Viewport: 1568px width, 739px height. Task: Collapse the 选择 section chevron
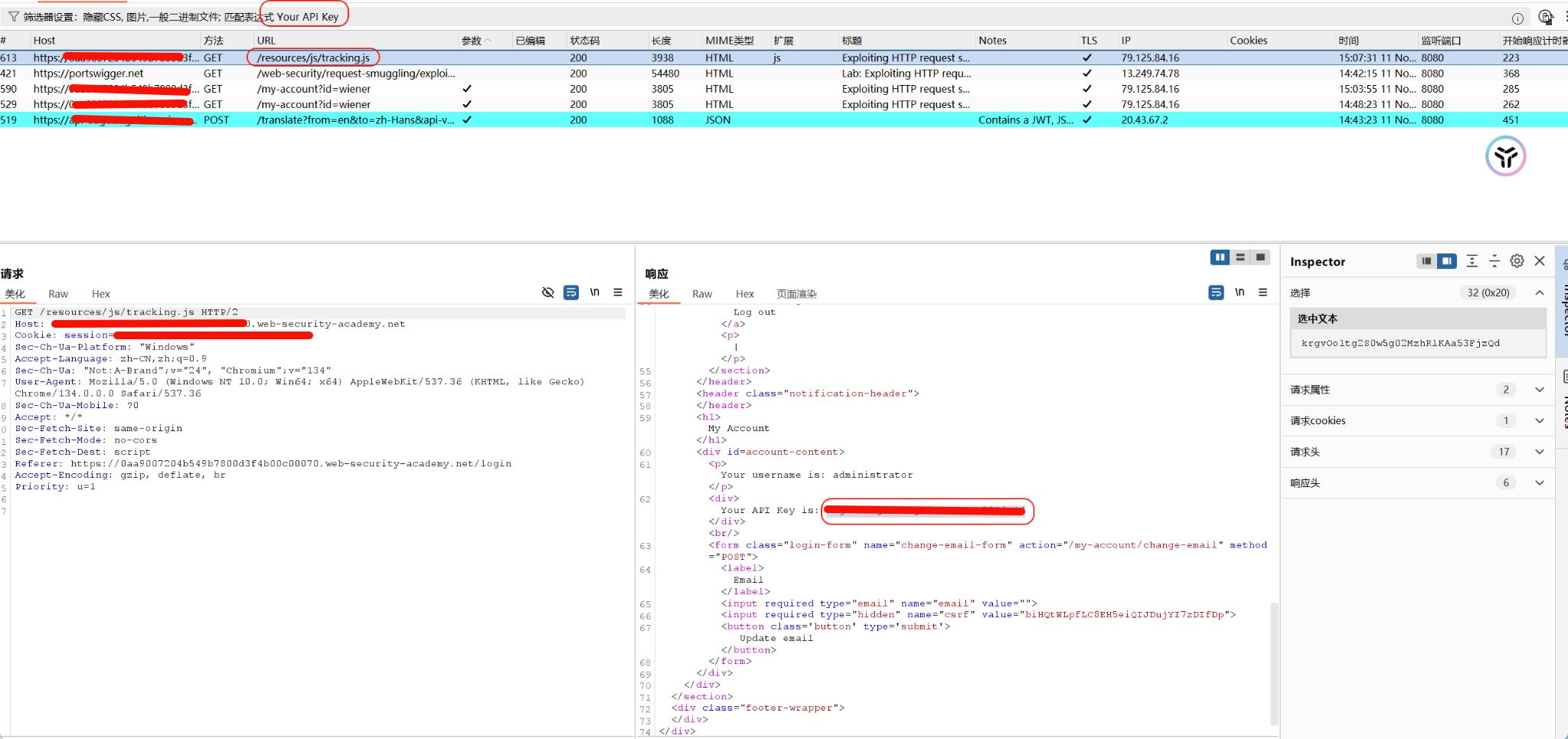point(1540,293)
